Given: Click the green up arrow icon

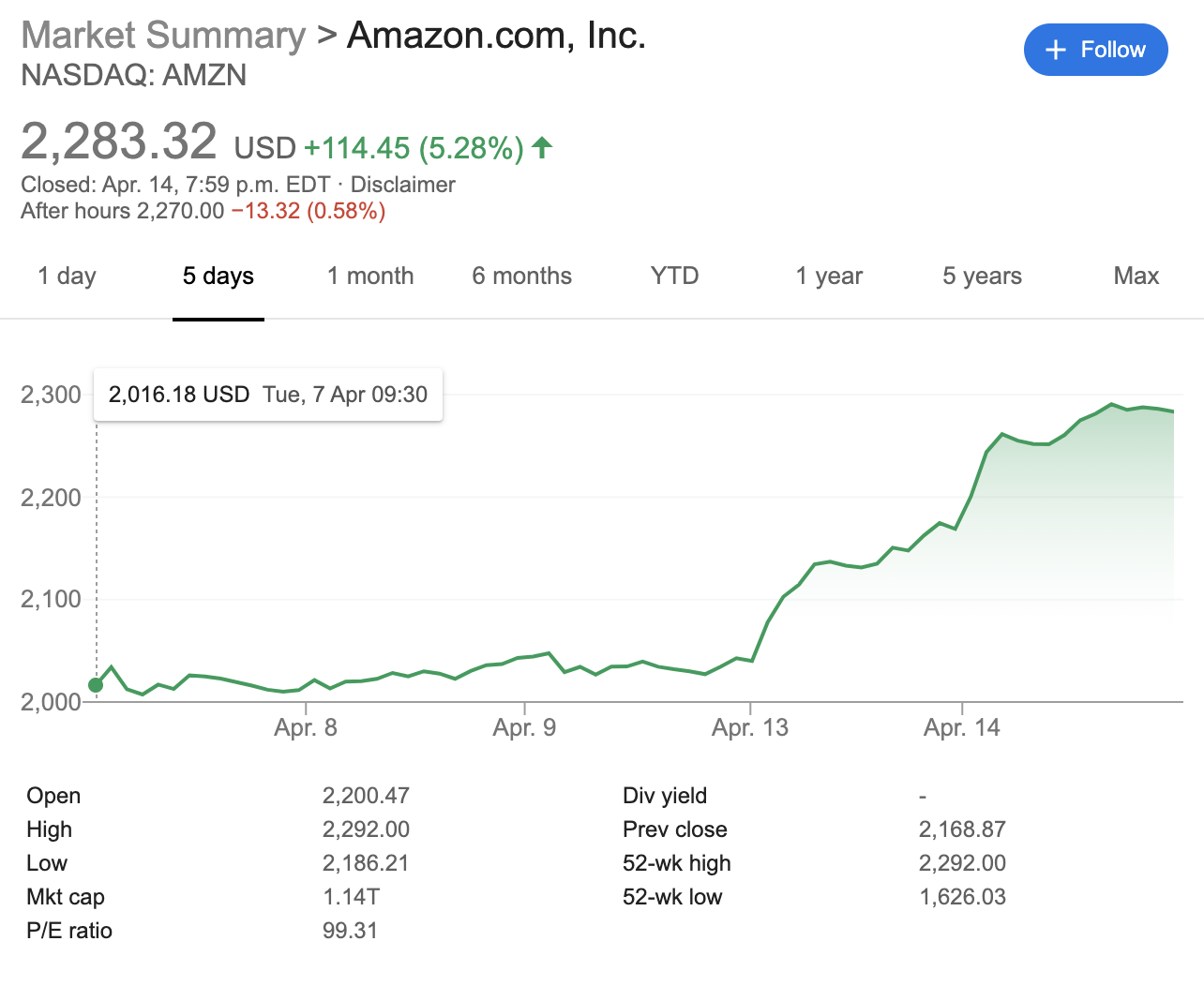Looking at the screenshot, I should pyautogui.click(x=542, y=147).
